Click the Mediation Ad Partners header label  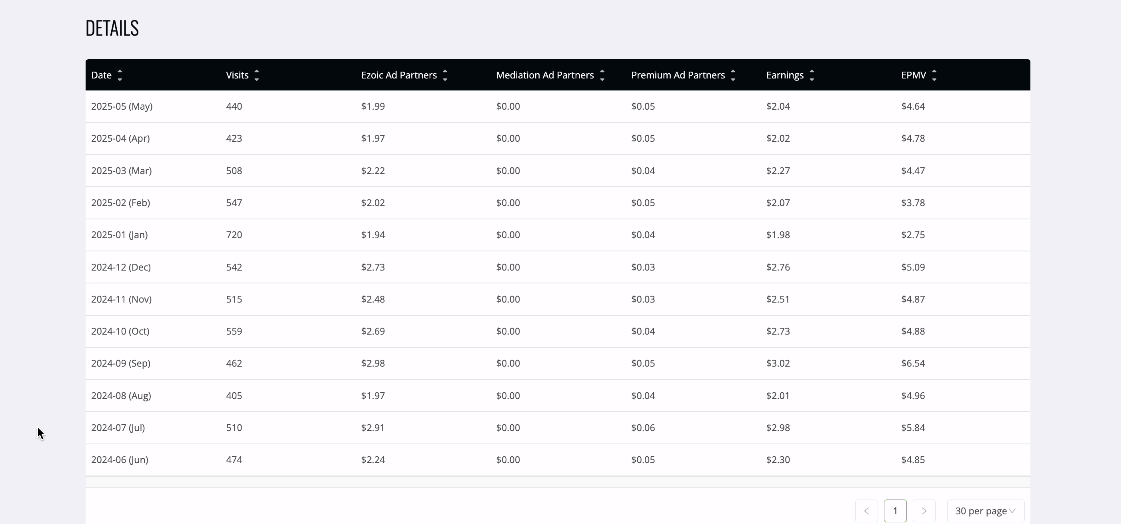pos(545,75)
